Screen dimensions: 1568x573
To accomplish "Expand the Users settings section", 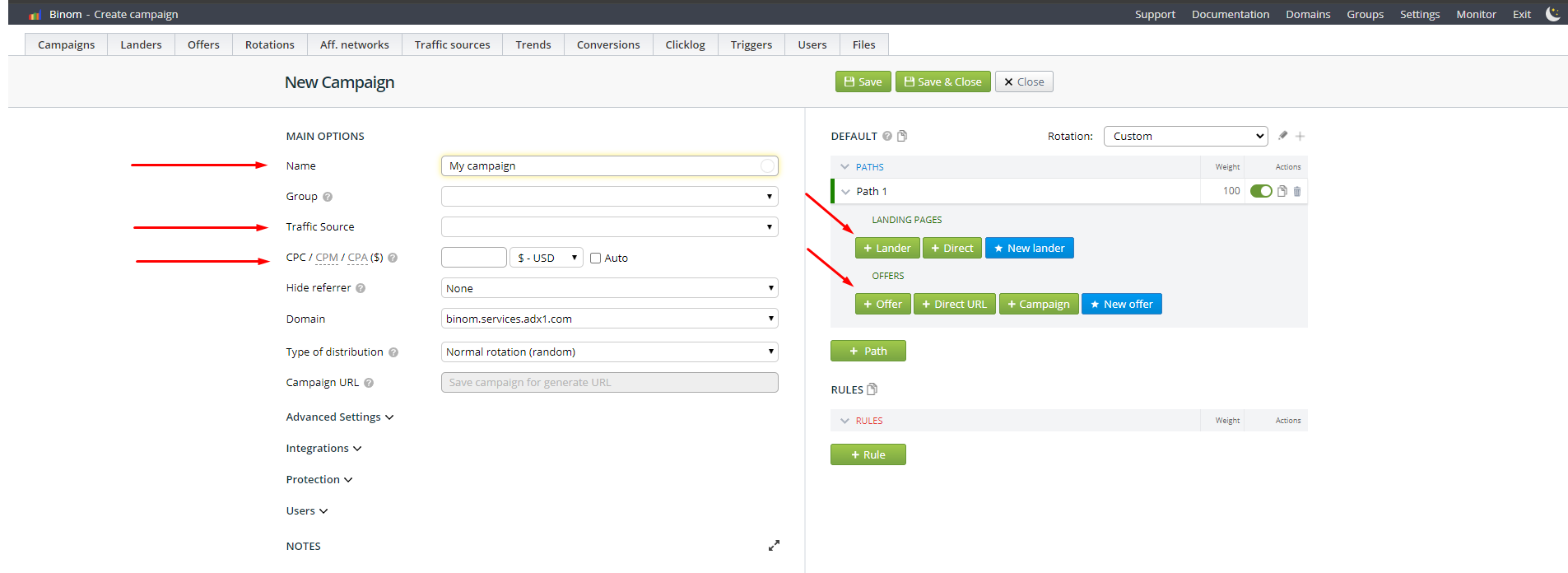I will click(x=307, y=511).
